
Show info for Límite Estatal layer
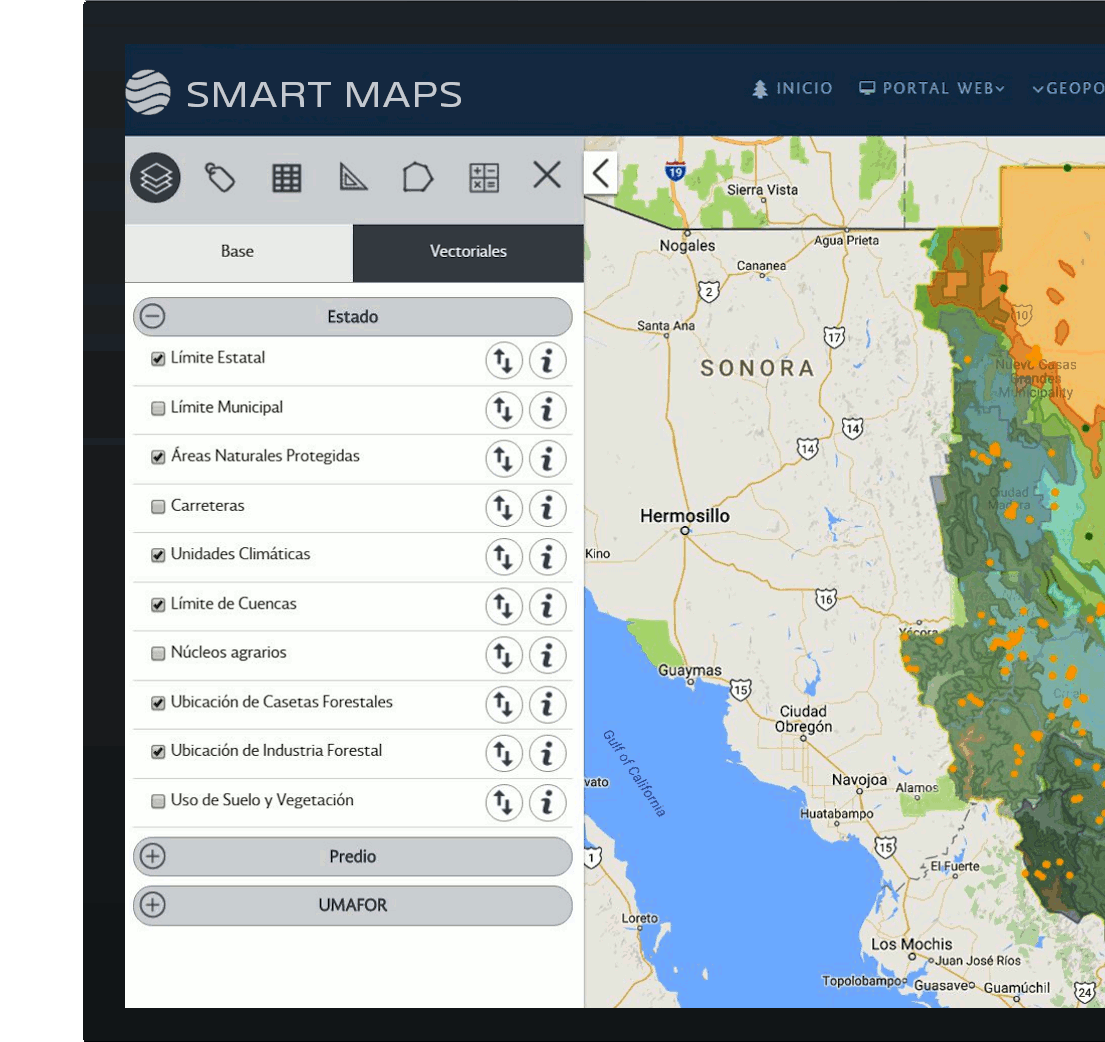[x=547, y=361]
